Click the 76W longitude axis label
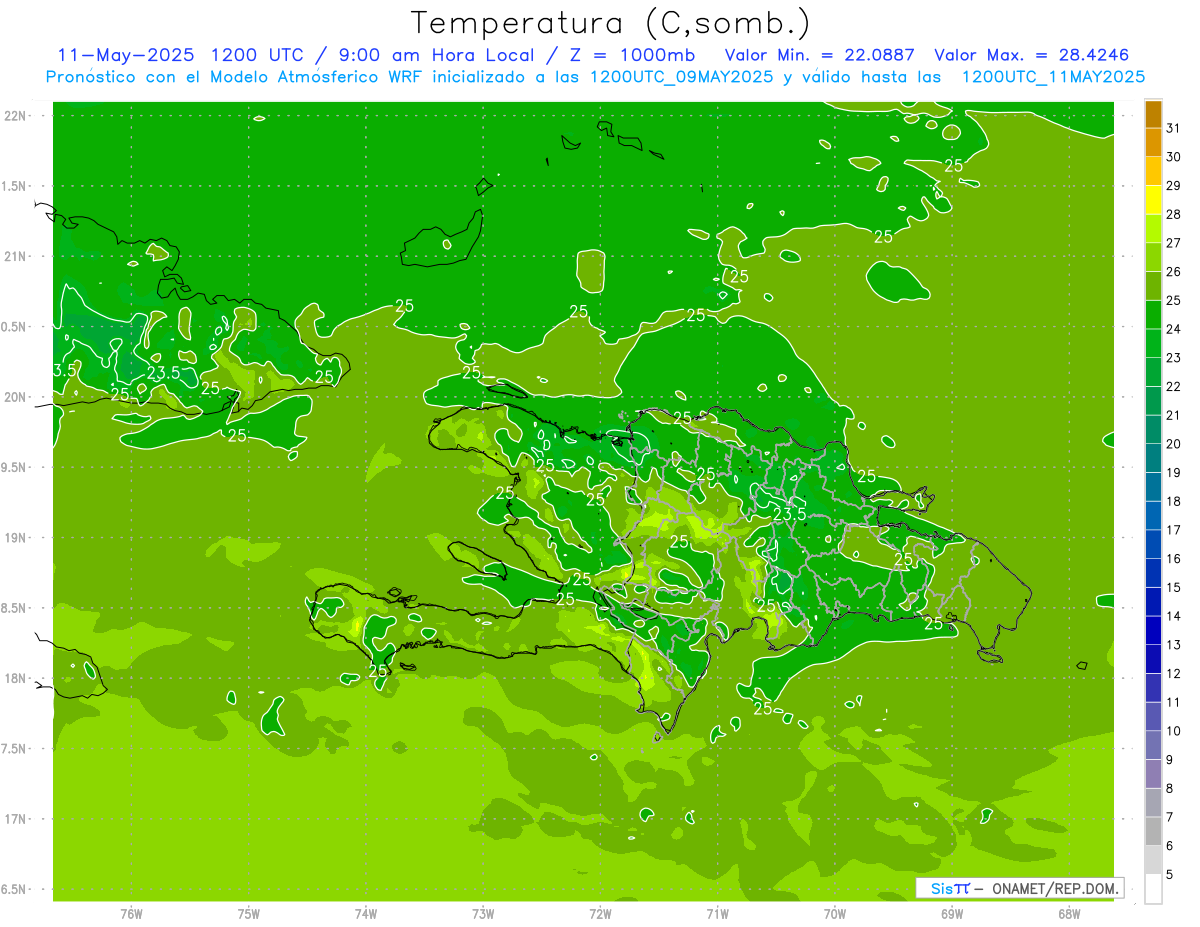This screenshot has width=1200, height=927. (131, 913)
